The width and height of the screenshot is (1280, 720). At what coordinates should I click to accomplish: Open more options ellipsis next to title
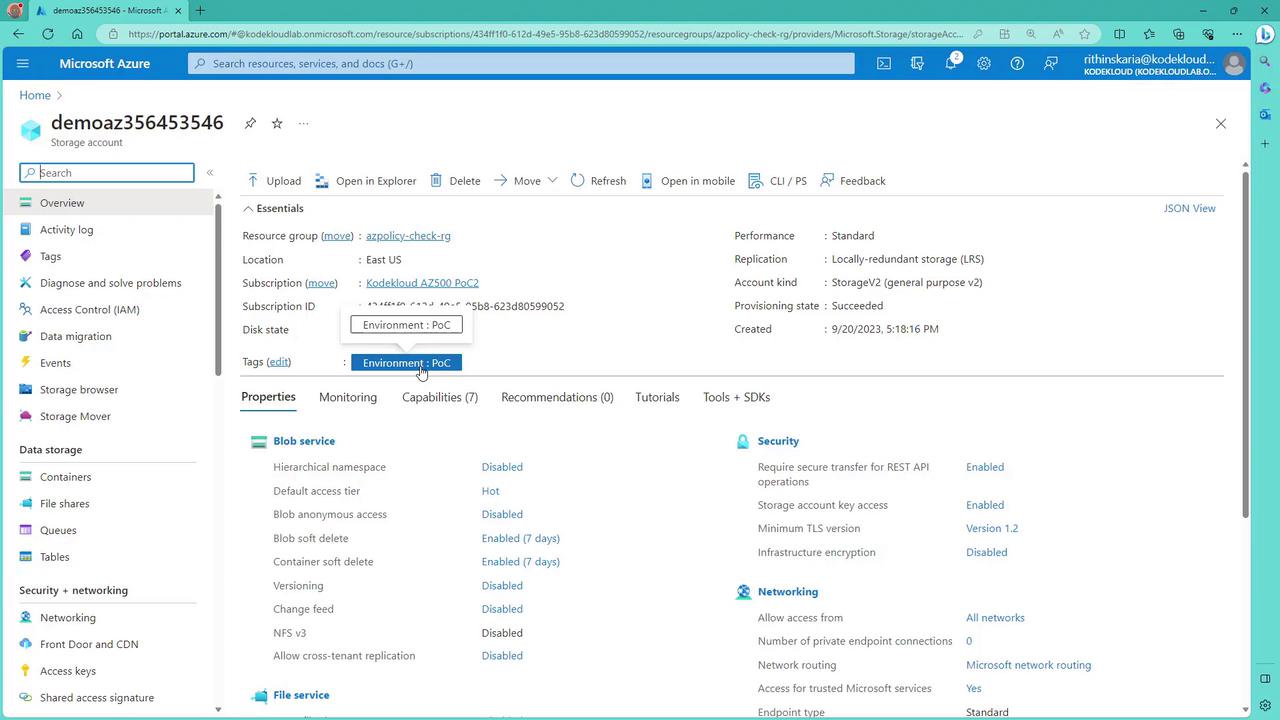click(x=303, y=124)
